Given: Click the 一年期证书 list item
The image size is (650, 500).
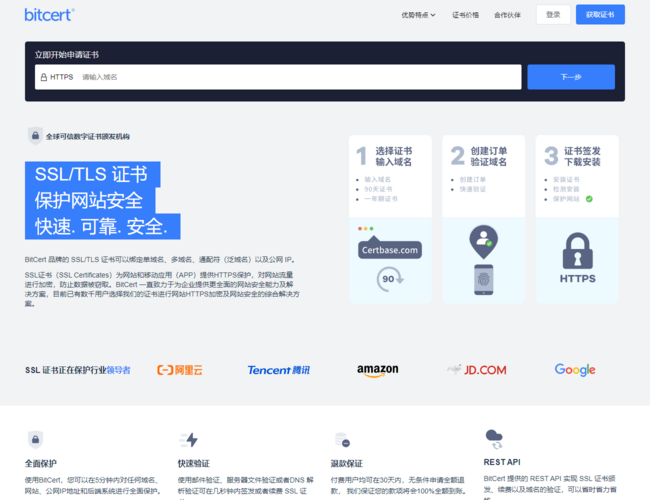Looking at the screenshot, I should pyautogui.click(x=381, y=199).
